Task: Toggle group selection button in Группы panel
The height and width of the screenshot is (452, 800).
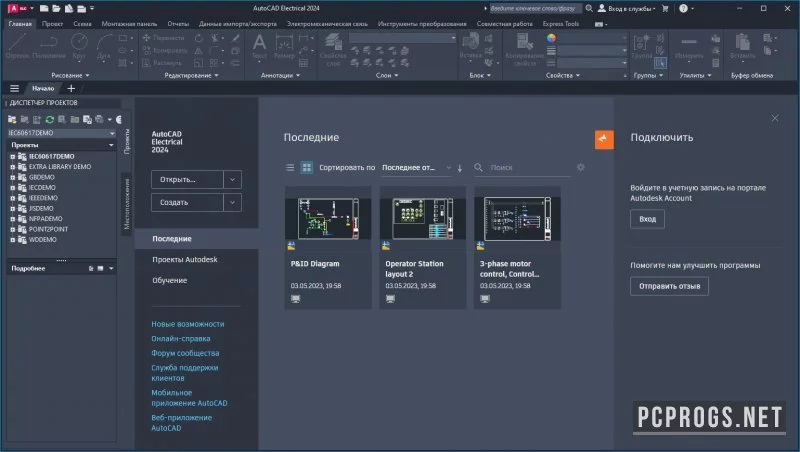Action: [660, 63]
